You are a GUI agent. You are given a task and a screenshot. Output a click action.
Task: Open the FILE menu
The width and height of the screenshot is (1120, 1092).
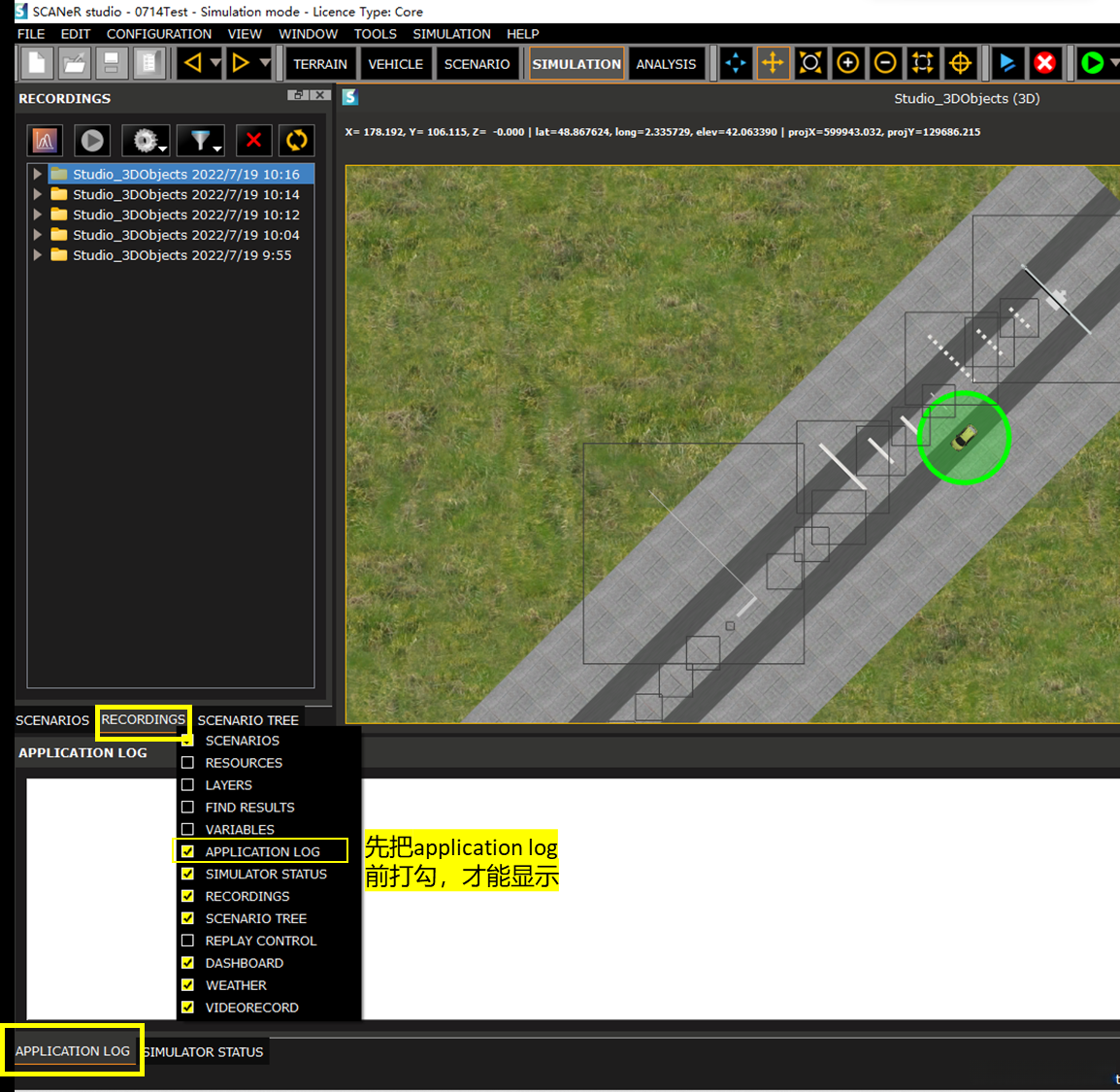click(31, 34)
